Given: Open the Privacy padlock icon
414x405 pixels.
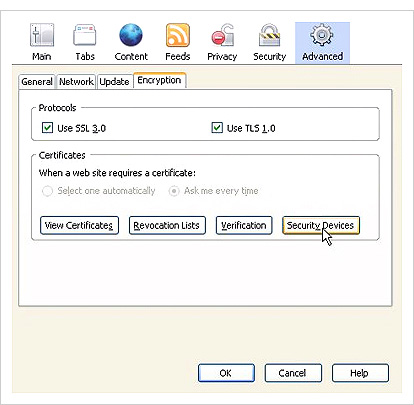Looking at the screenshot, I should 222,35.
